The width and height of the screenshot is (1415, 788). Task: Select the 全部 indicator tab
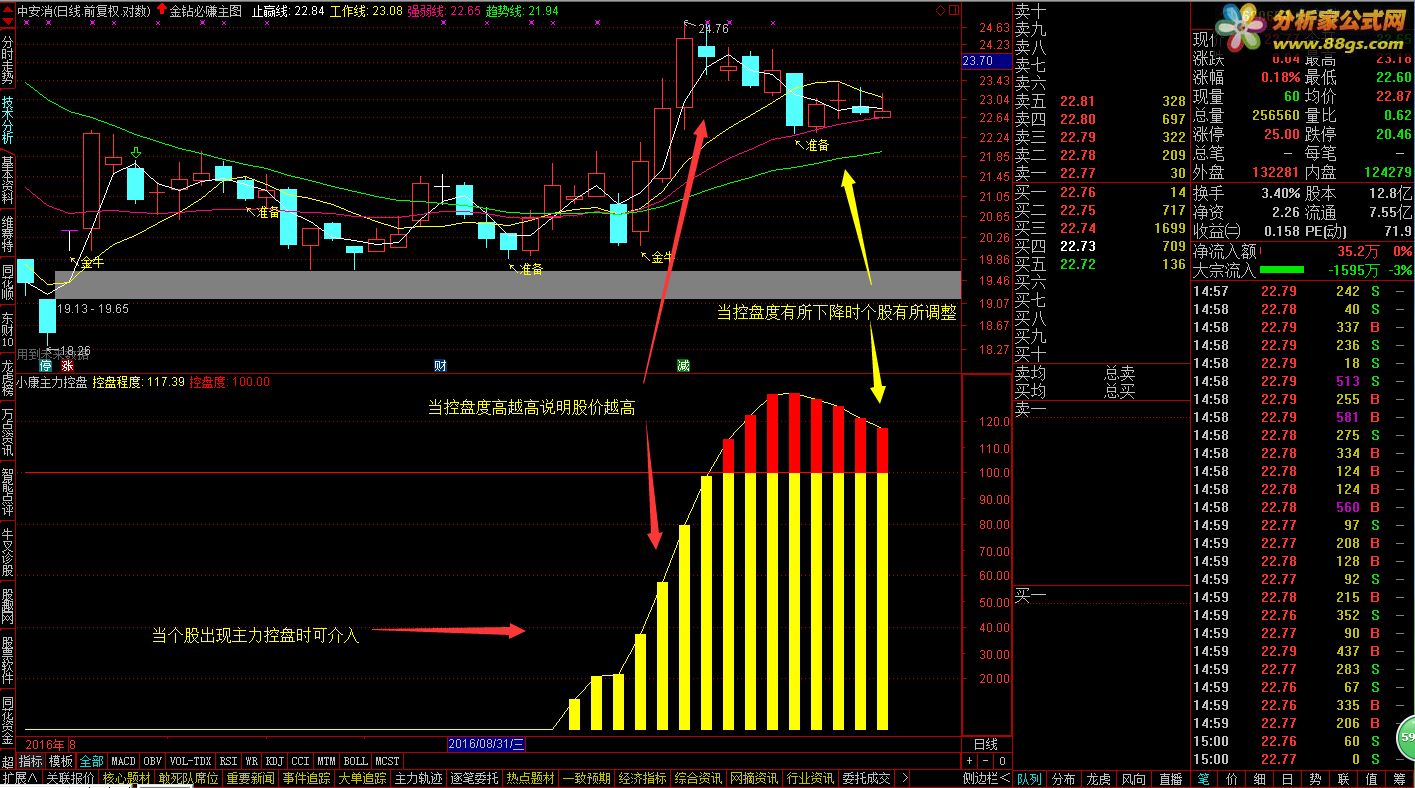click(x=92, y=762)
